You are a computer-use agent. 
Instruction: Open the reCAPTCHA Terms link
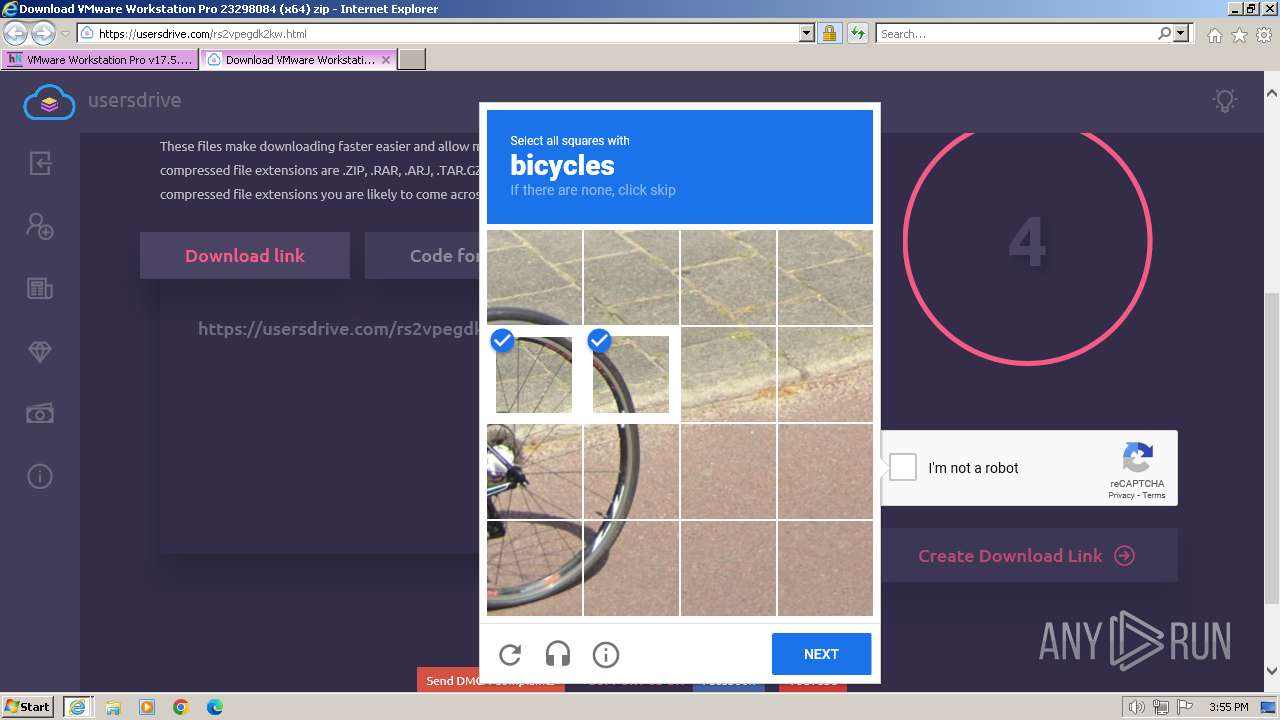click(1154, 496)
